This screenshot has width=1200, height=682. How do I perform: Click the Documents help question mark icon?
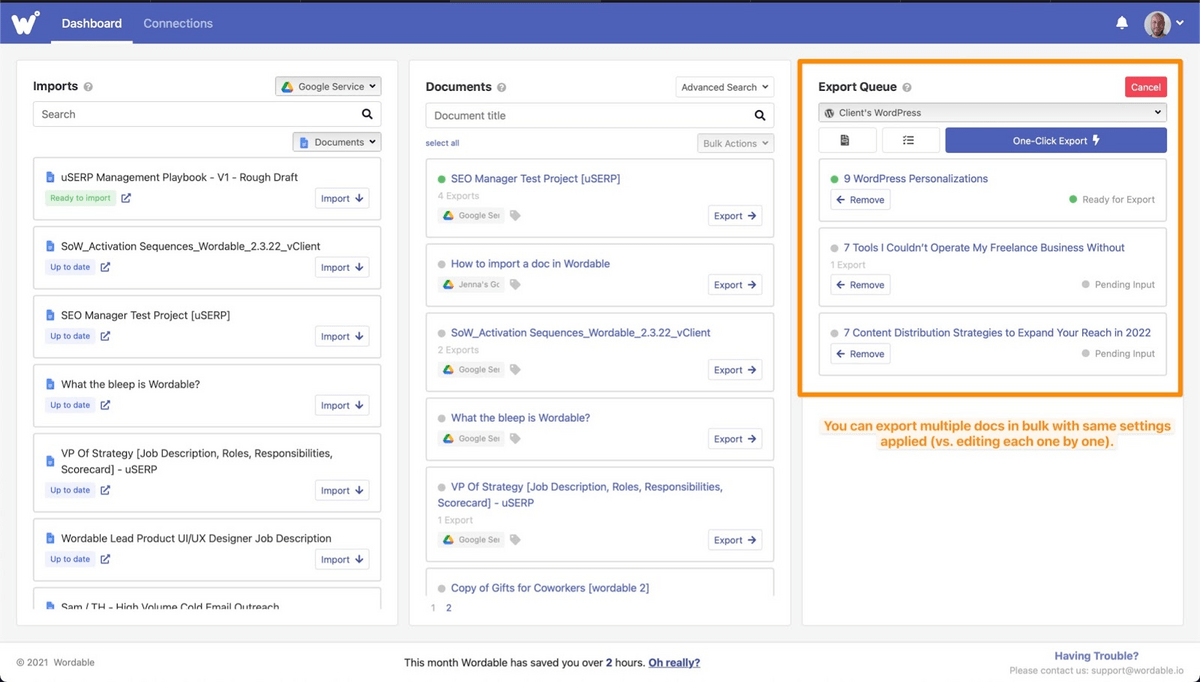[502, 88]
